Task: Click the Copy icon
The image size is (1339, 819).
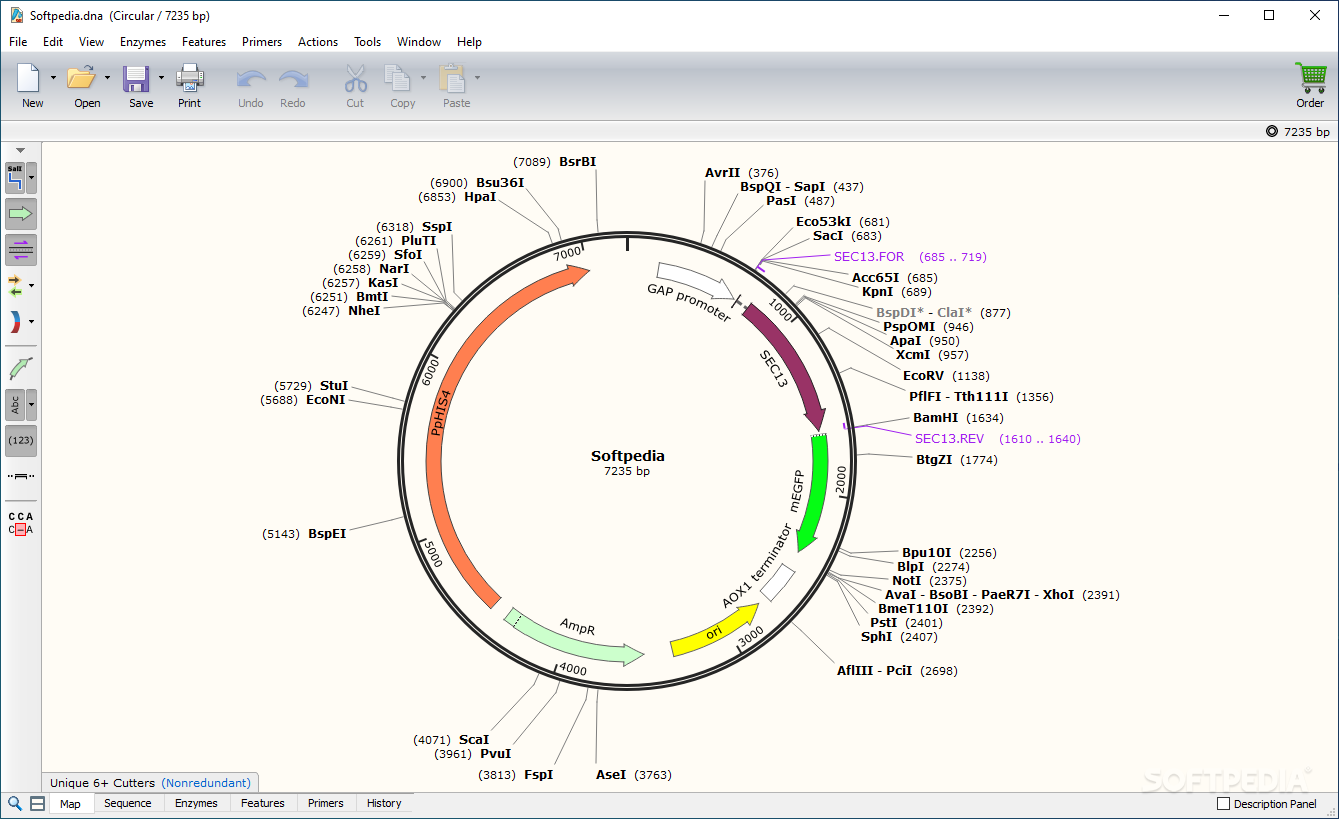Action: point(398,78)
